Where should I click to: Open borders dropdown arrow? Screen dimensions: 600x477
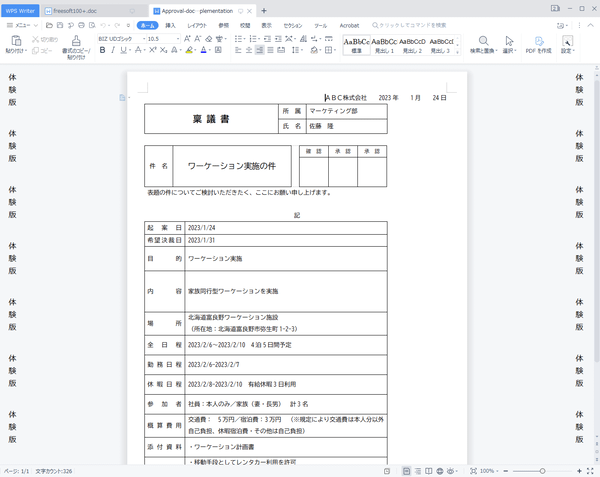[x=335, y=50]
